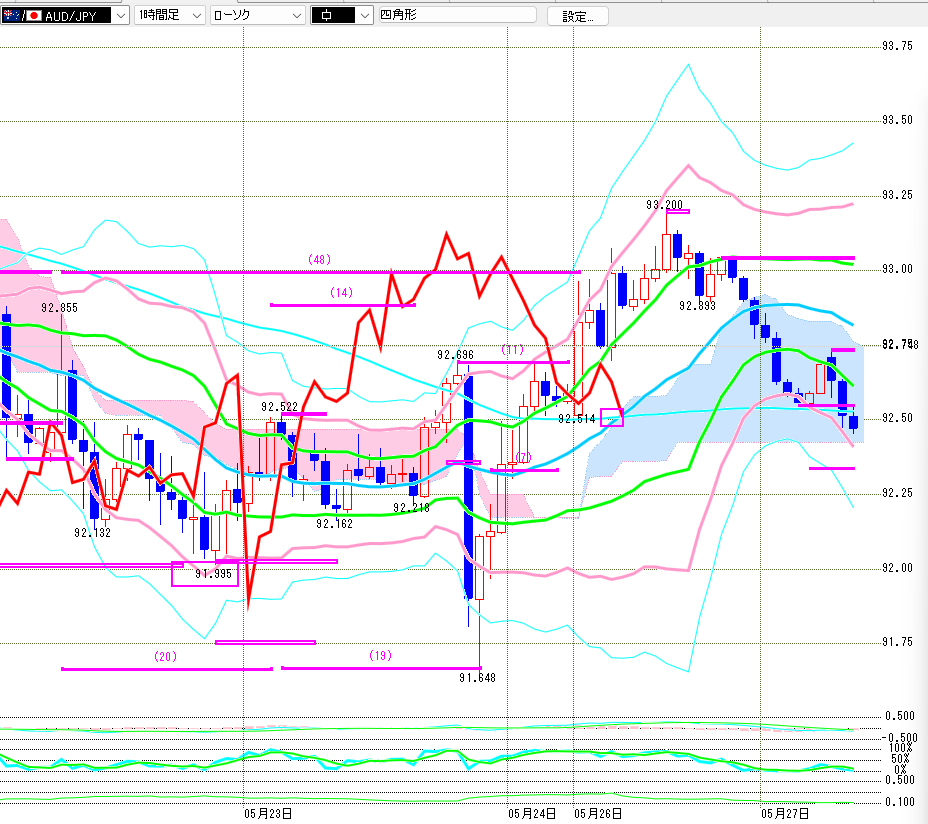Click the 91.995 price label
This screenshot has height=824, width=928.
coord(213,574)
